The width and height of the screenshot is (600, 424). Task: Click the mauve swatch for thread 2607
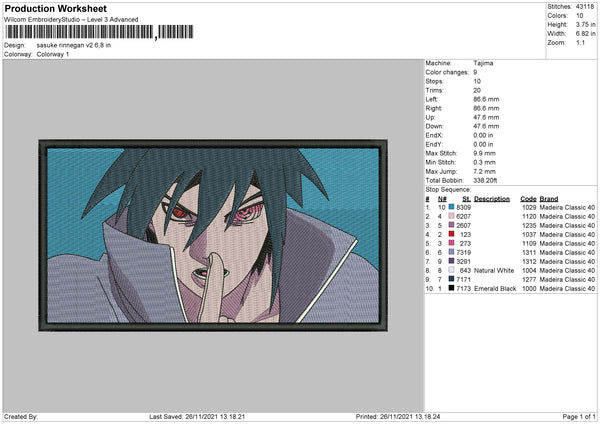click(x=451, y=225)
